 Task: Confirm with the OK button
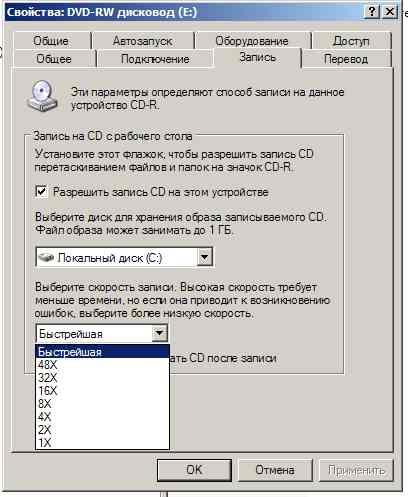click(x=194, y=470)
